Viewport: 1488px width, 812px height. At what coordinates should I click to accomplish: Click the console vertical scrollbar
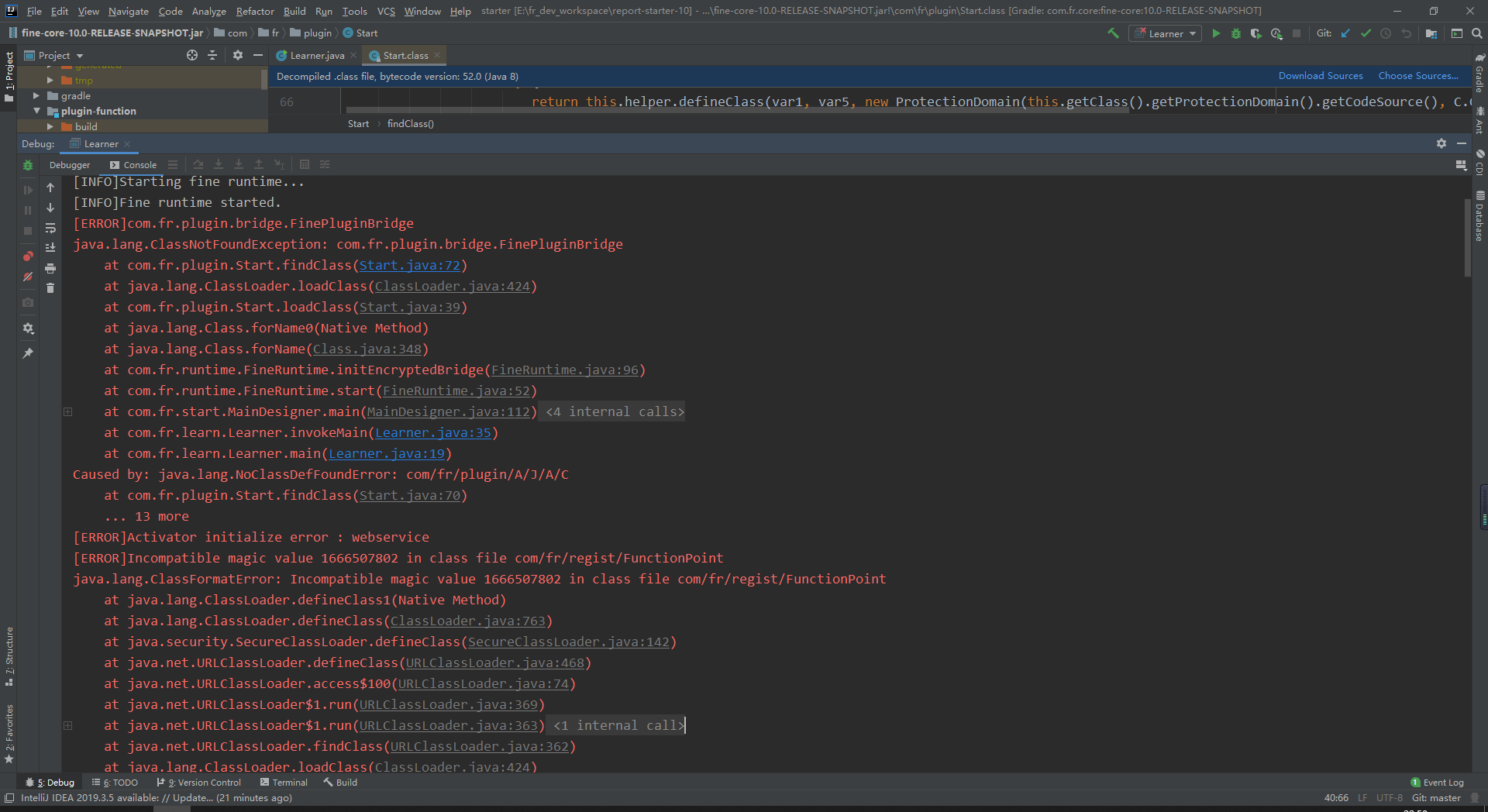click(1467, 237)
